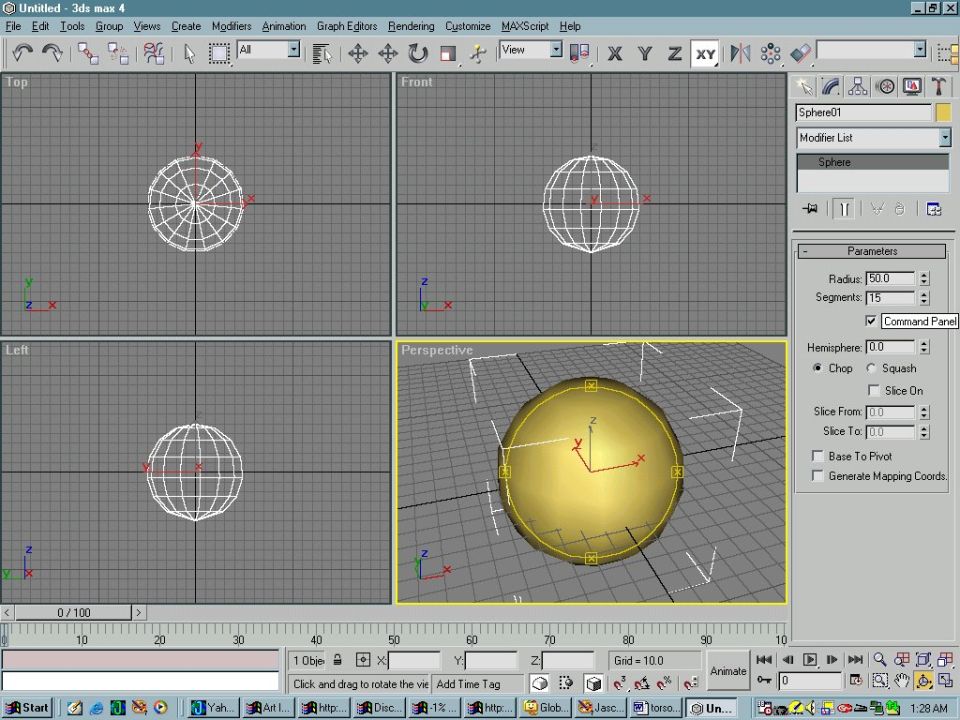The width and height of the screenshot is (960, 720).
Task: Restrict to Z axis
Action: click(x=675, y=54)
